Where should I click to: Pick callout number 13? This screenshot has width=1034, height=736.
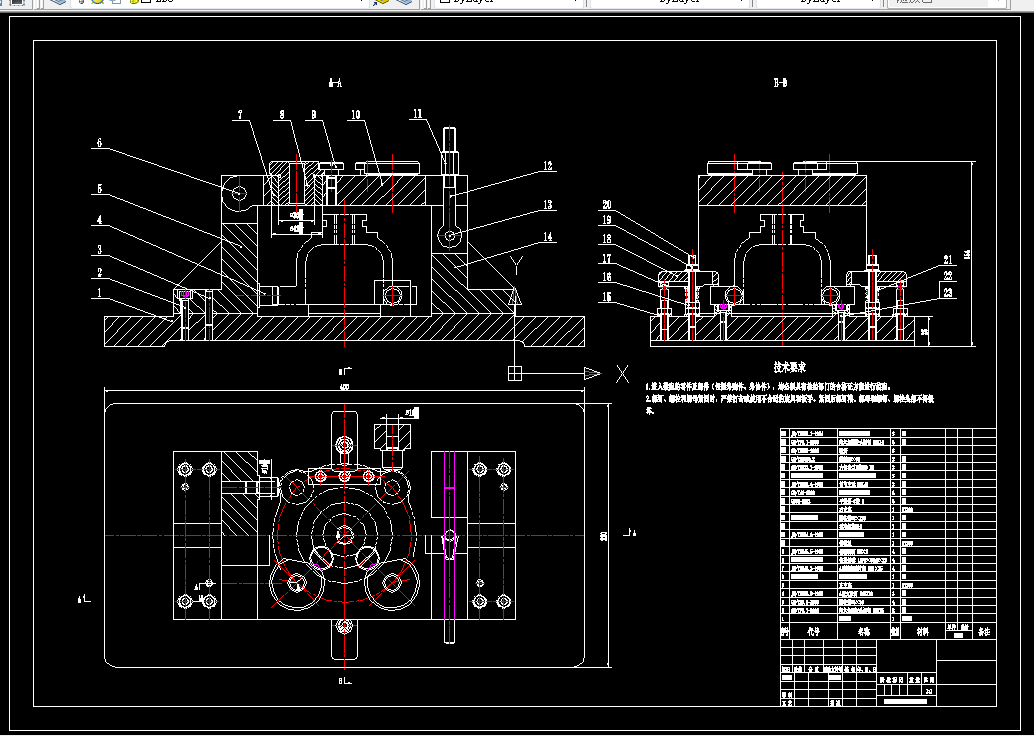point(548,205)
